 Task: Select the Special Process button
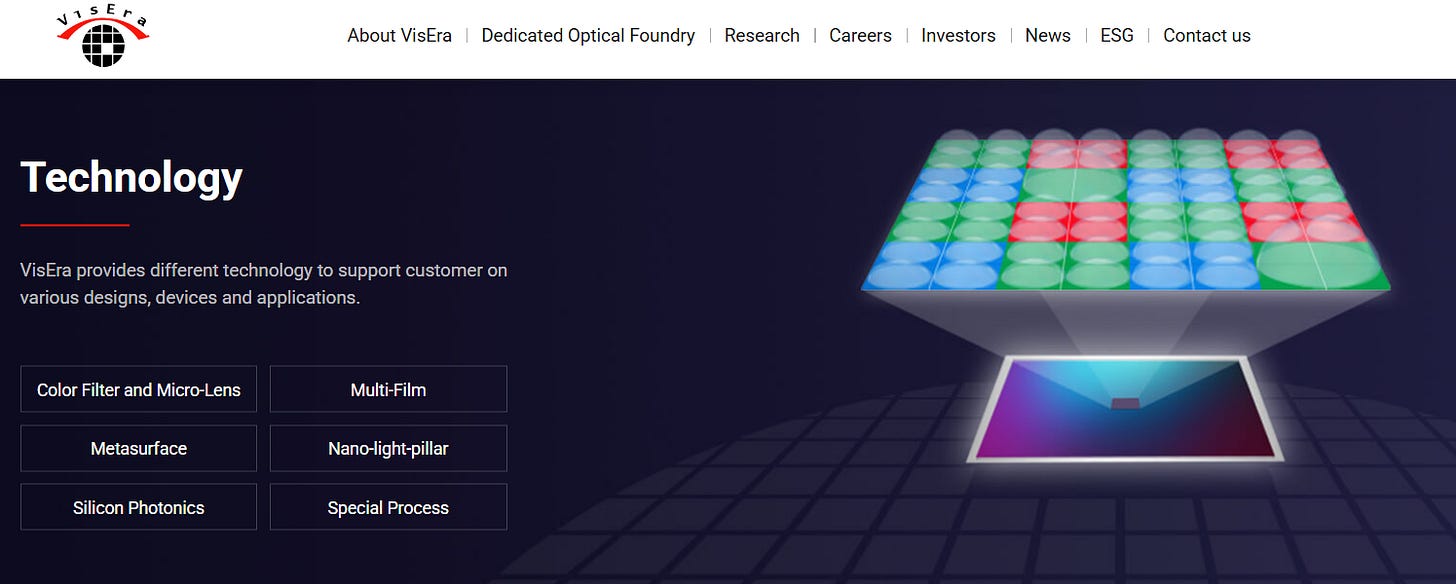(x=388, y=507)
